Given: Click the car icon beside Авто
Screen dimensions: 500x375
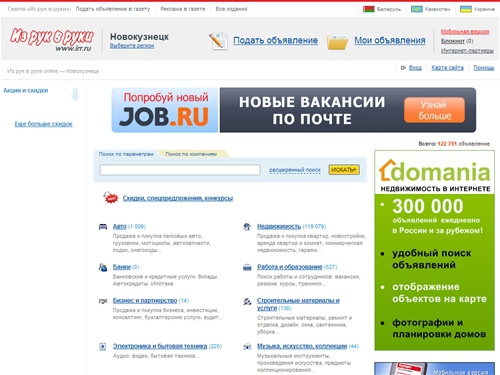Looking at the screenshot, I should coord(103,227).
